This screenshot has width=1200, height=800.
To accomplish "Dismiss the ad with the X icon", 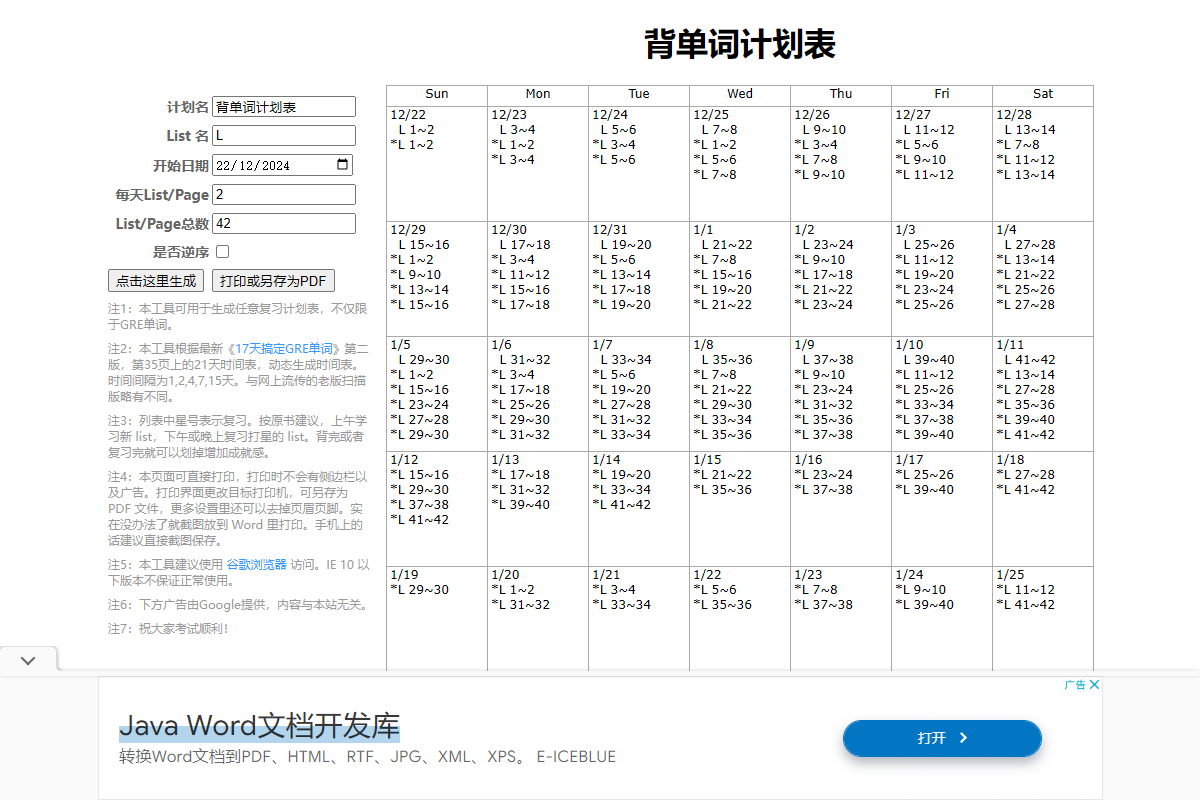I will 1094,684.
